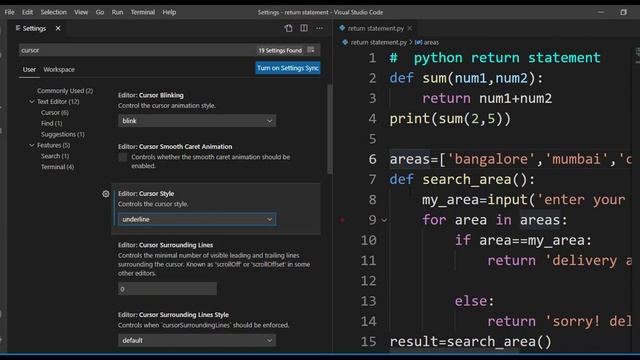Viewport: 640px width, 360px height.
Task: Restore down the VS Code window
Action: 623,12
